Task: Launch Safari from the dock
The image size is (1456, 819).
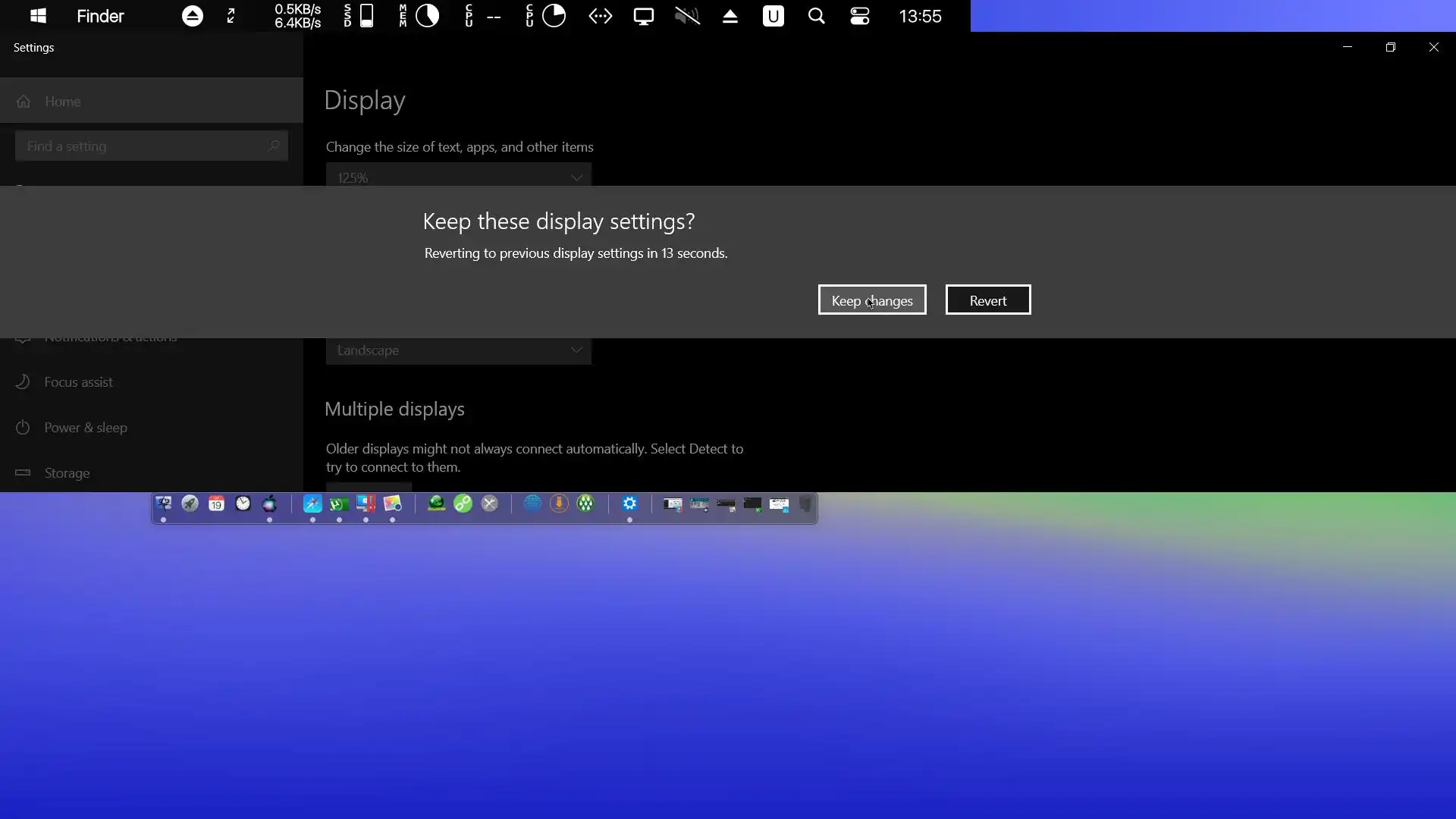Action: click(x=312, y=504)
